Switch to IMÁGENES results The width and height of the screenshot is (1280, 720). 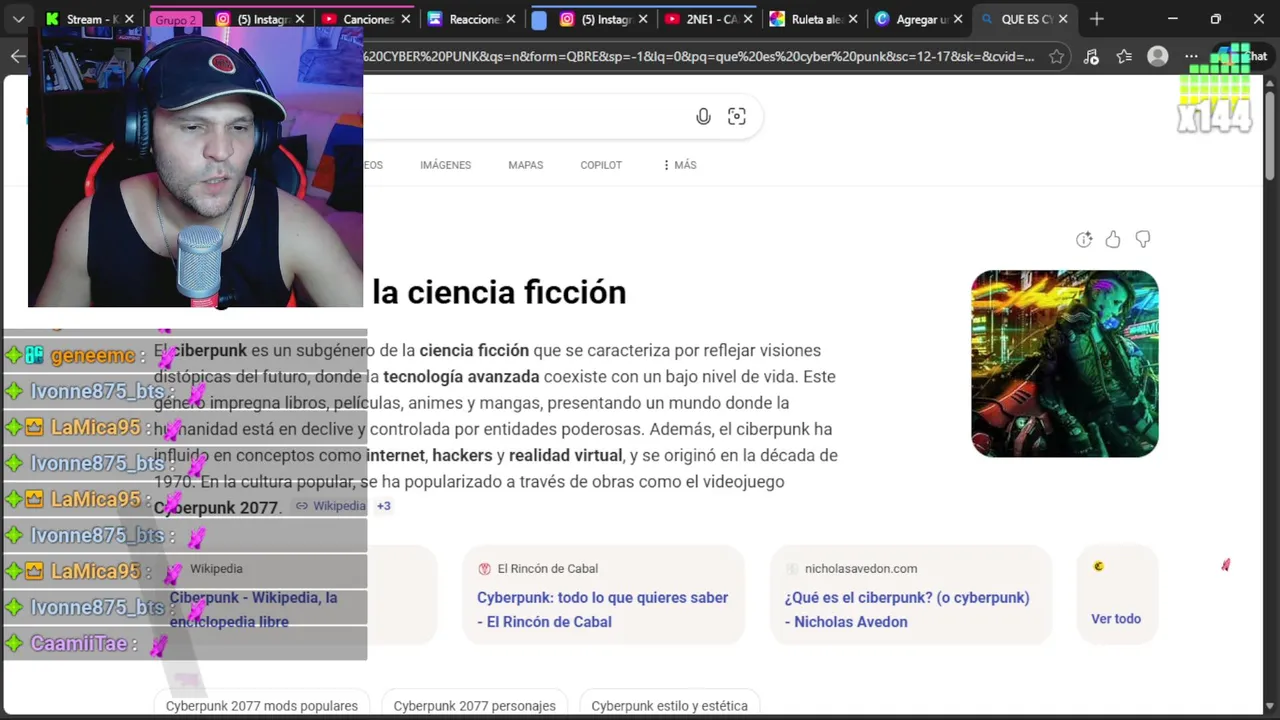tap(445, 165)
